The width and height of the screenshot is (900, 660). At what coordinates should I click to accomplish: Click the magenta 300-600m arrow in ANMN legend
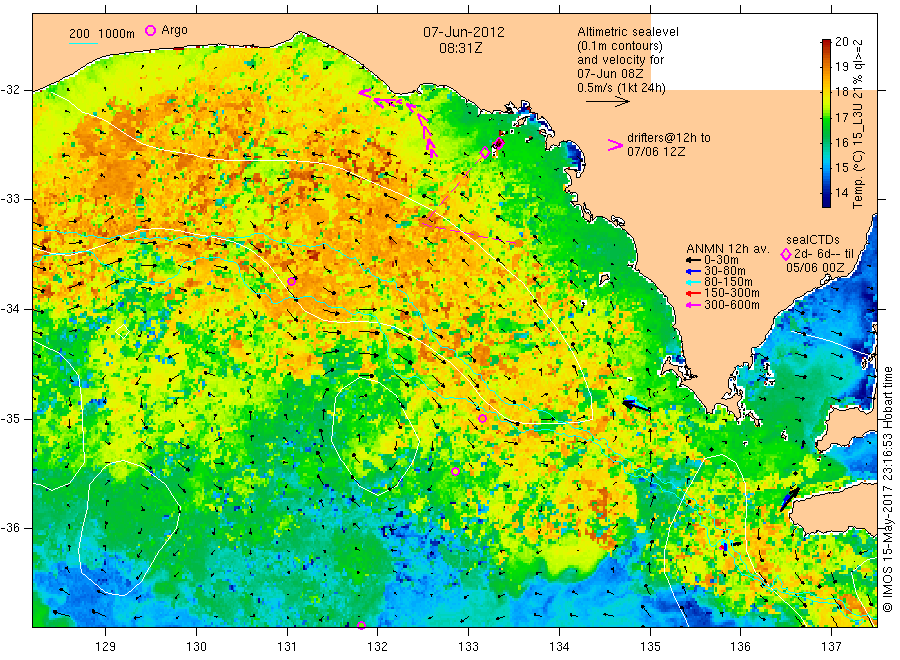(x=693, y=305)
